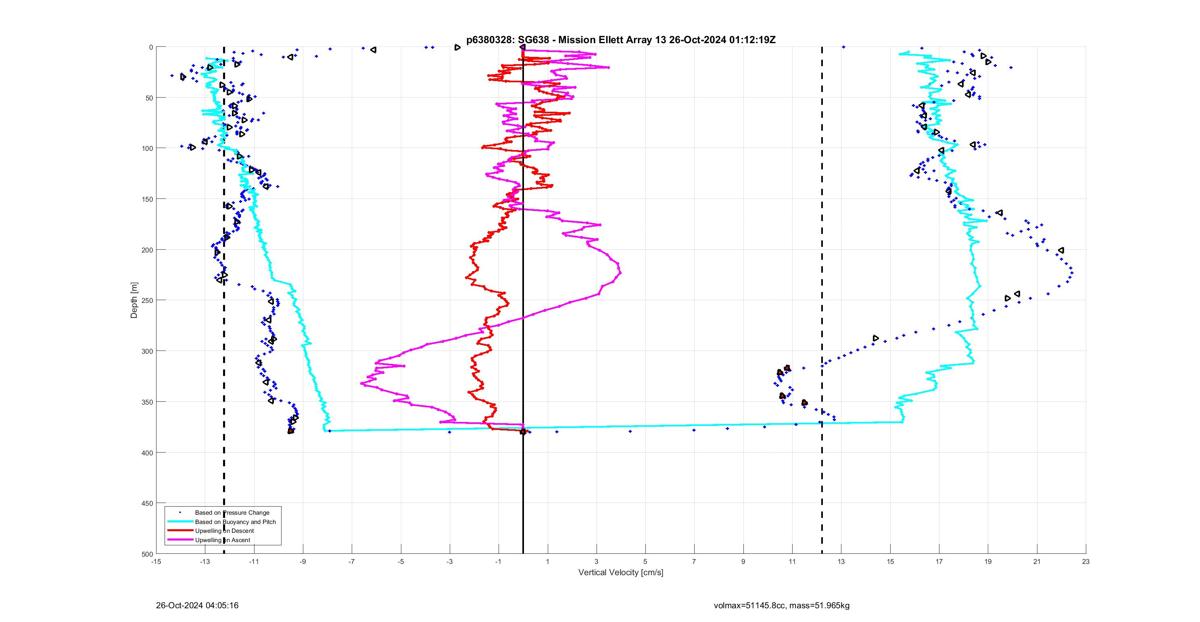
Task: Click depth tick label '400'
Action: pos(146,452)
